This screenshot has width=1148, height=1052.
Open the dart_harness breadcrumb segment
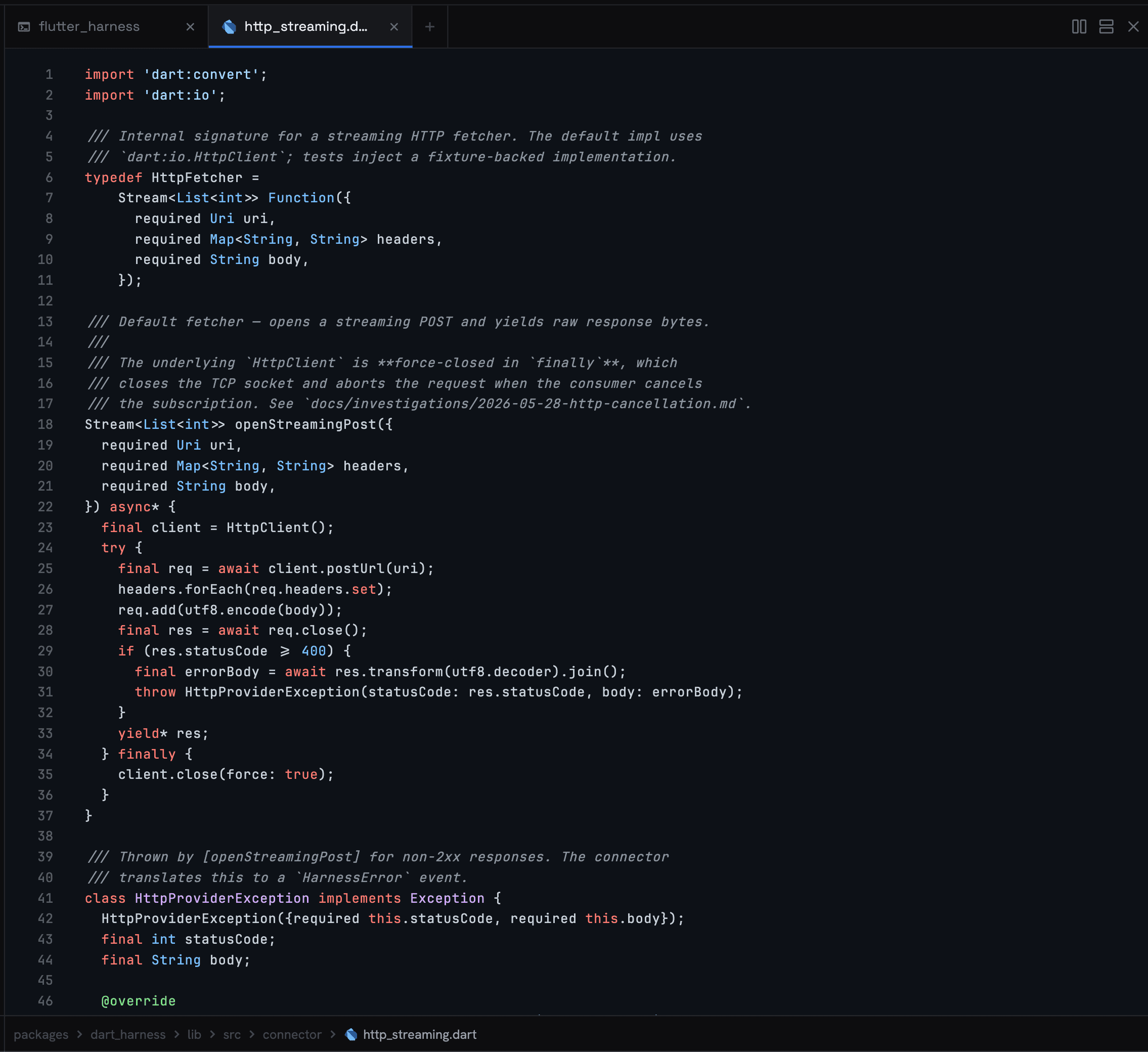point(128,1034)
